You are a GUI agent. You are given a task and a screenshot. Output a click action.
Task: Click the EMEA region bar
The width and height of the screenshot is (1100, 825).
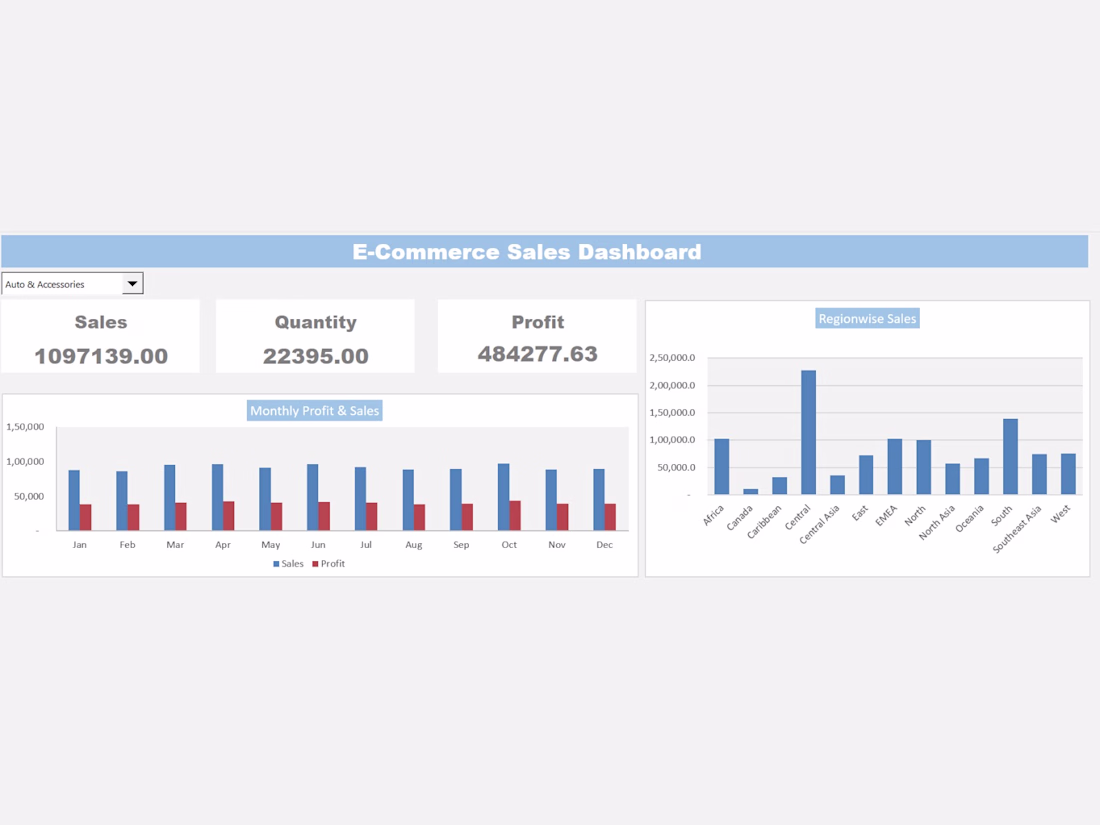pos(894,467)
